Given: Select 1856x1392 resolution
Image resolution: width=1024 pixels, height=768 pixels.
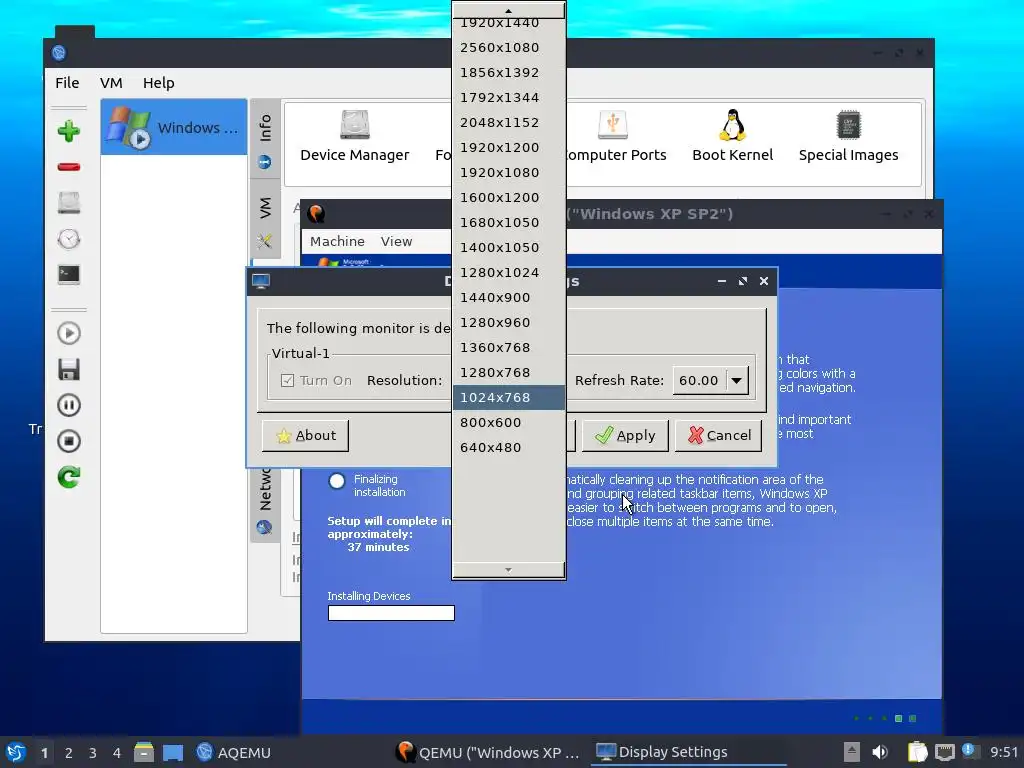Looking at the screenshot, I should (x=509, y=72).
